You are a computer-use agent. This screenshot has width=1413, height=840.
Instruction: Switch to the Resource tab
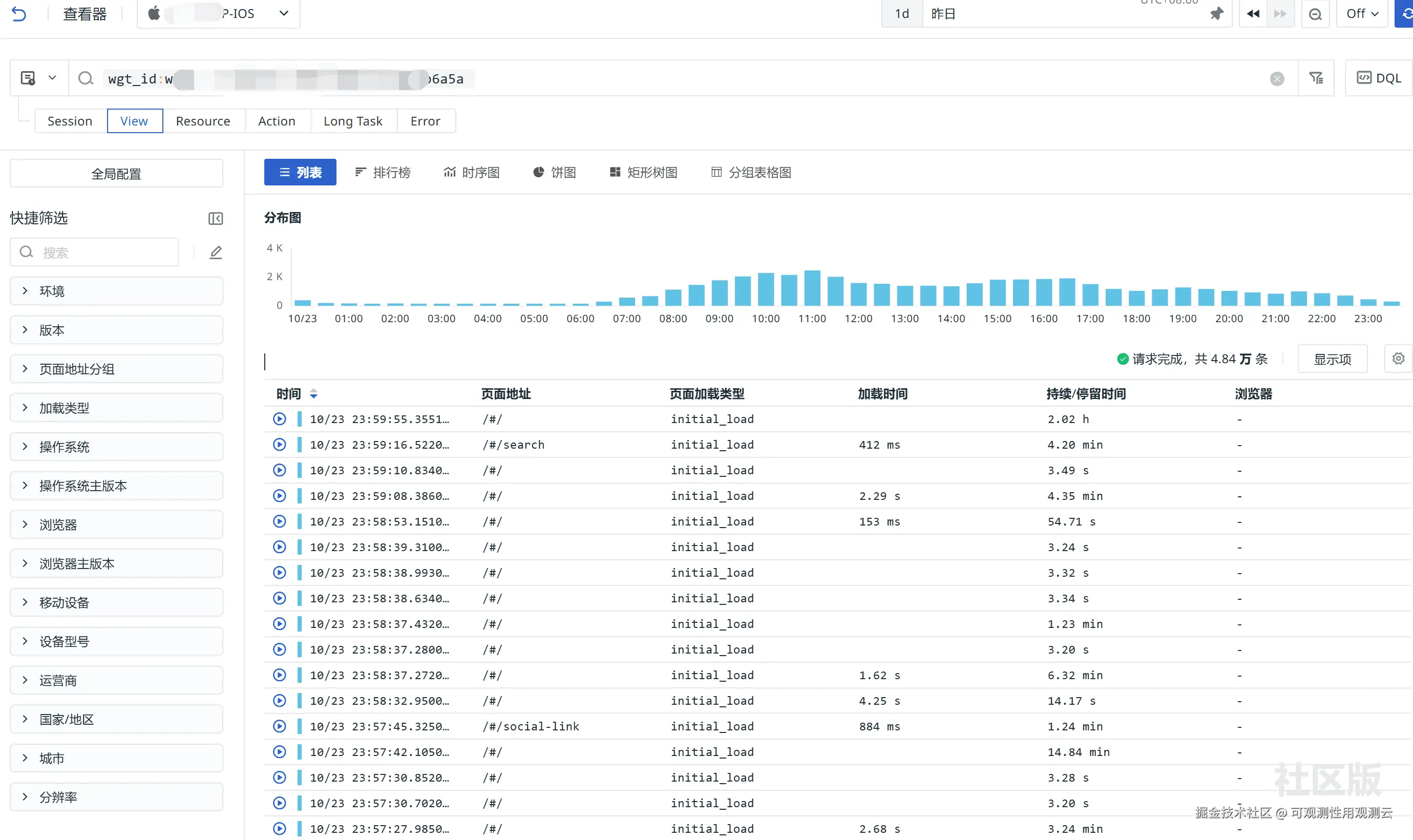point(203,121)
